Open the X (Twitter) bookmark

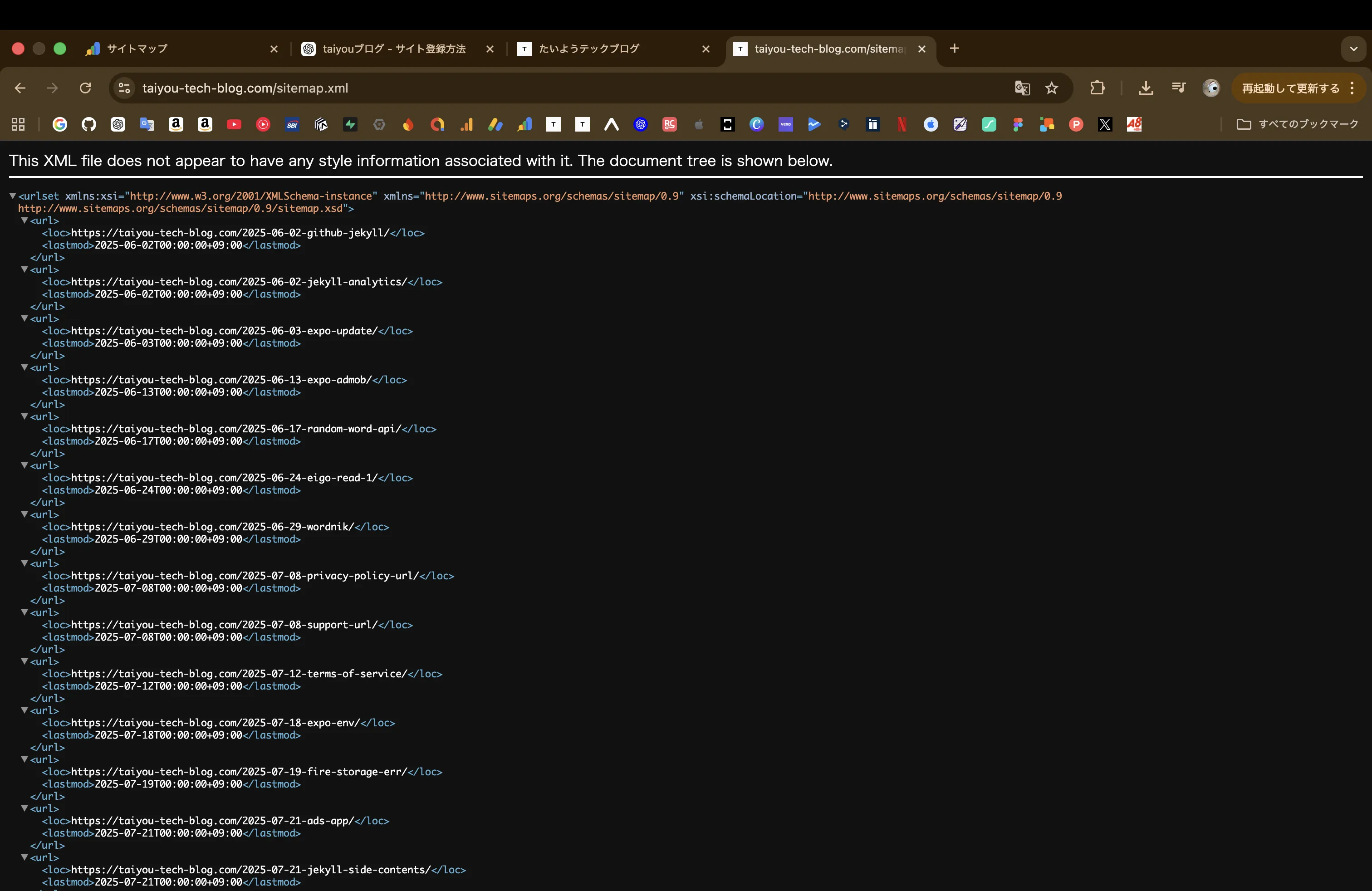pos(1105,124)
